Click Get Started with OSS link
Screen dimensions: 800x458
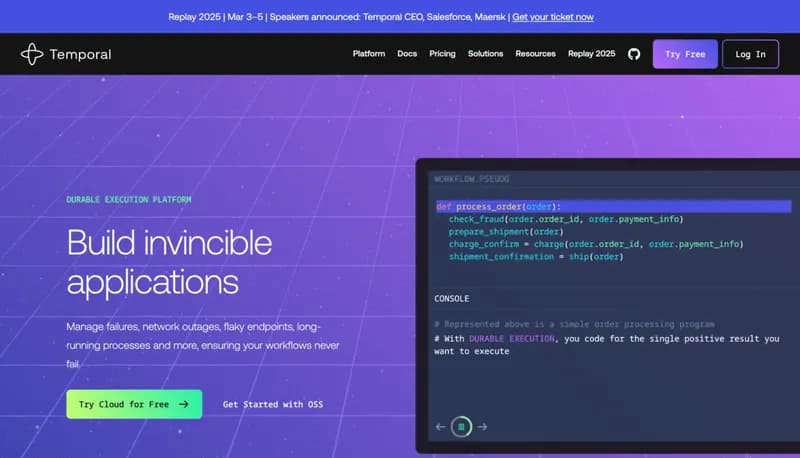(x=273, y=404)
